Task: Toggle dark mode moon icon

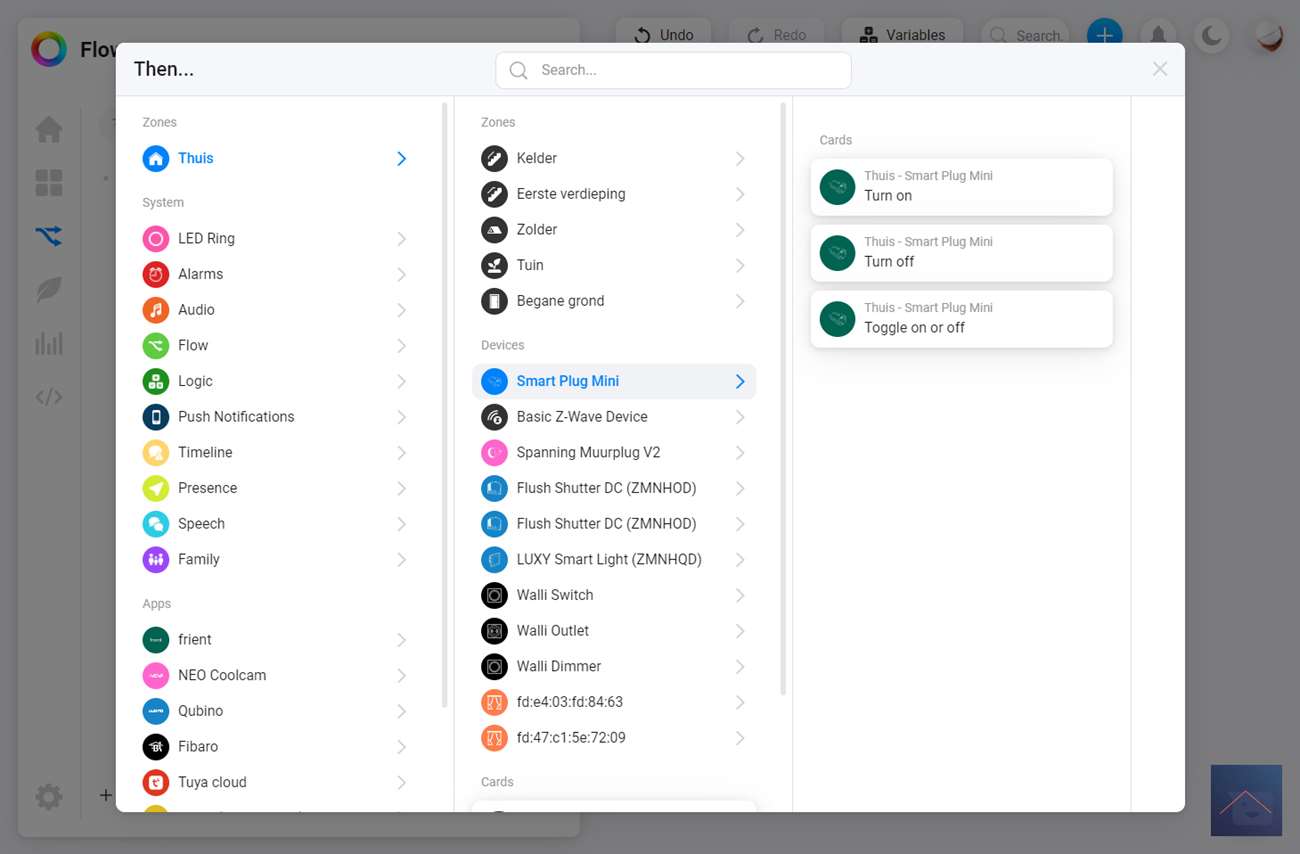Action: [x=1212, y=36]
